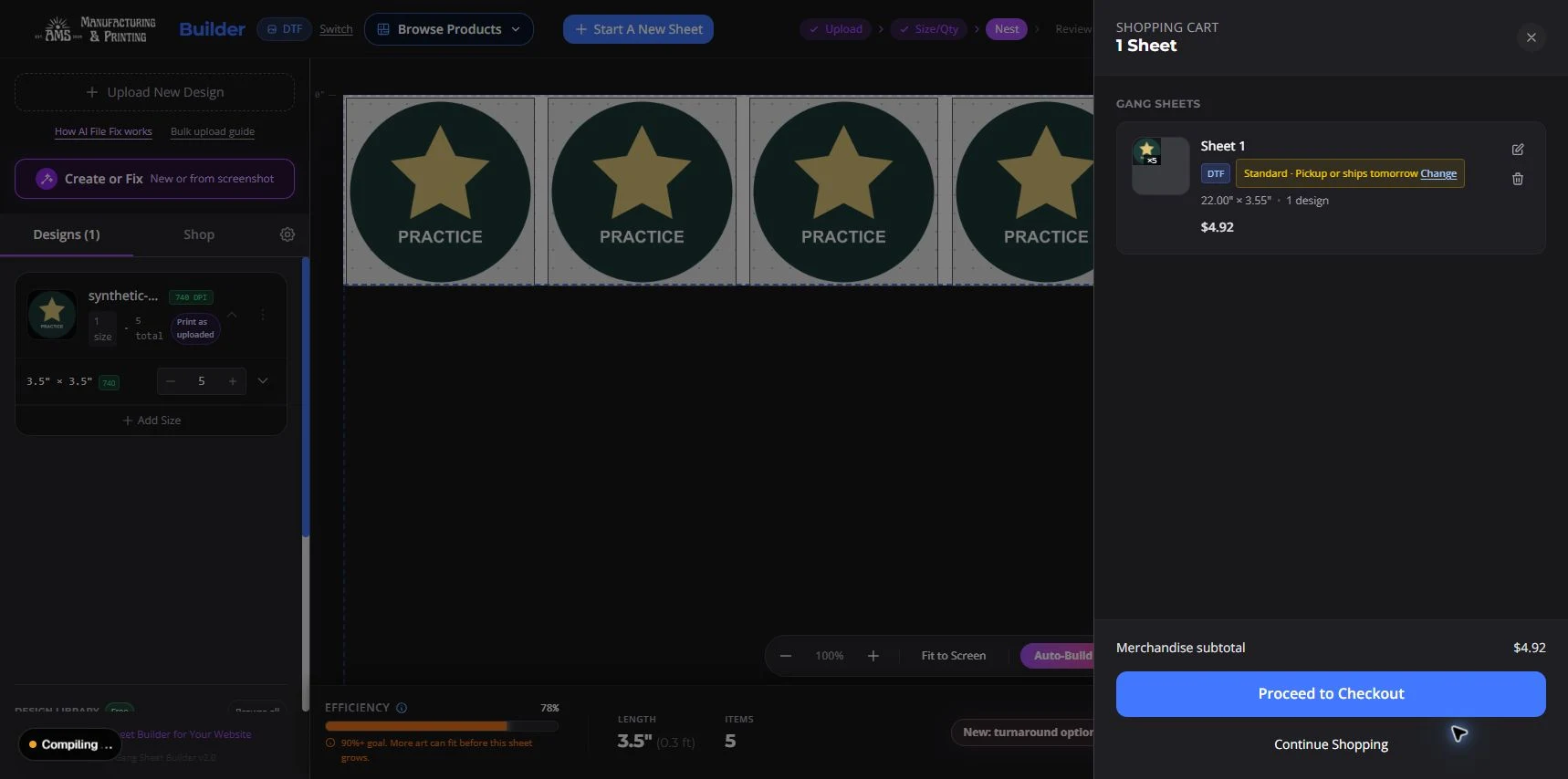Delete Sheet 1 using the trash icon
This screenshot has width=1568, height=779.
[1518, 179]
